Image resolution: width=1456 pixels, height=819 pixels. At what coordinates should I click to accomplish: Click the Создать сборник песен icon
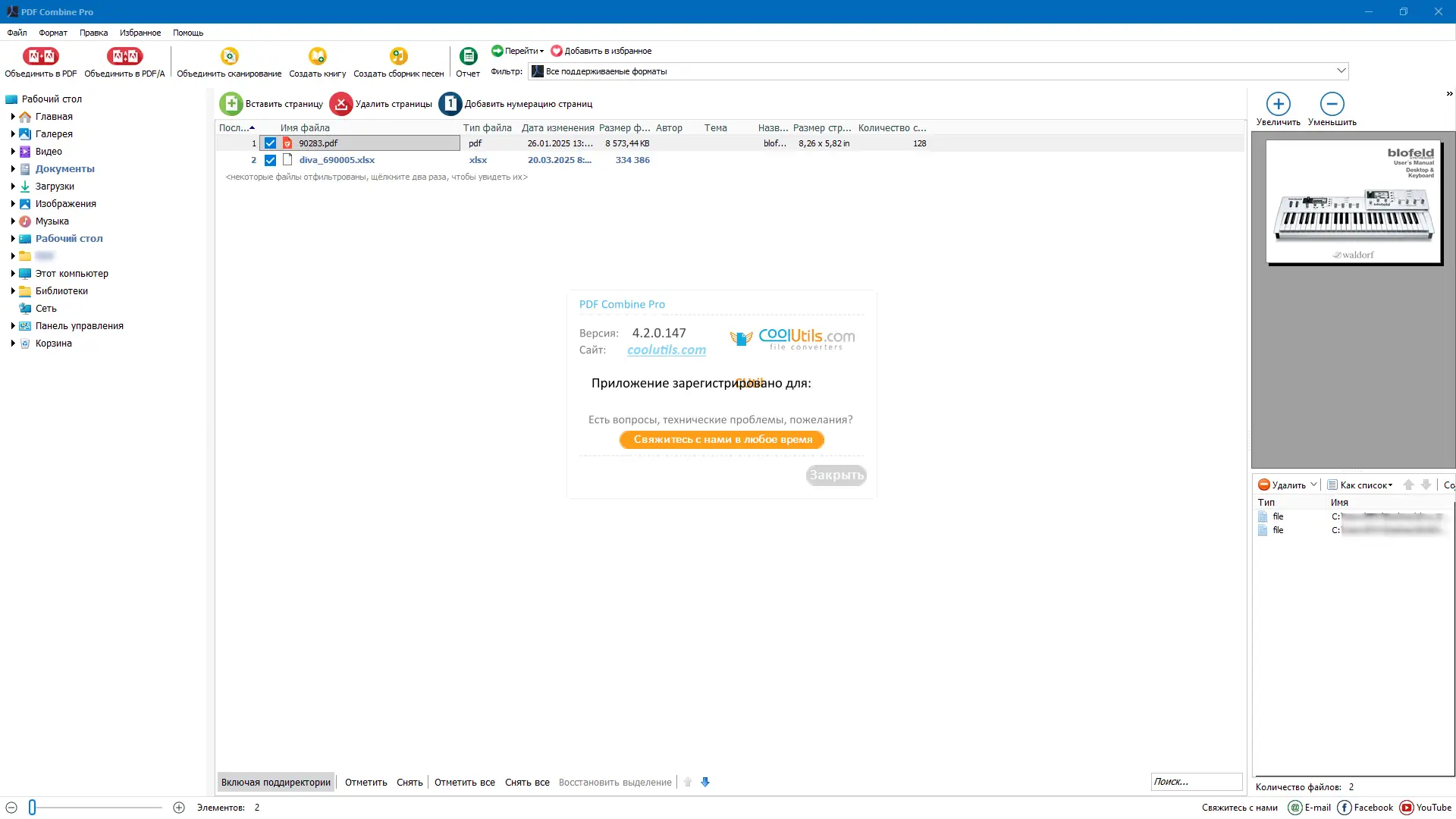[x=398, y=56]
